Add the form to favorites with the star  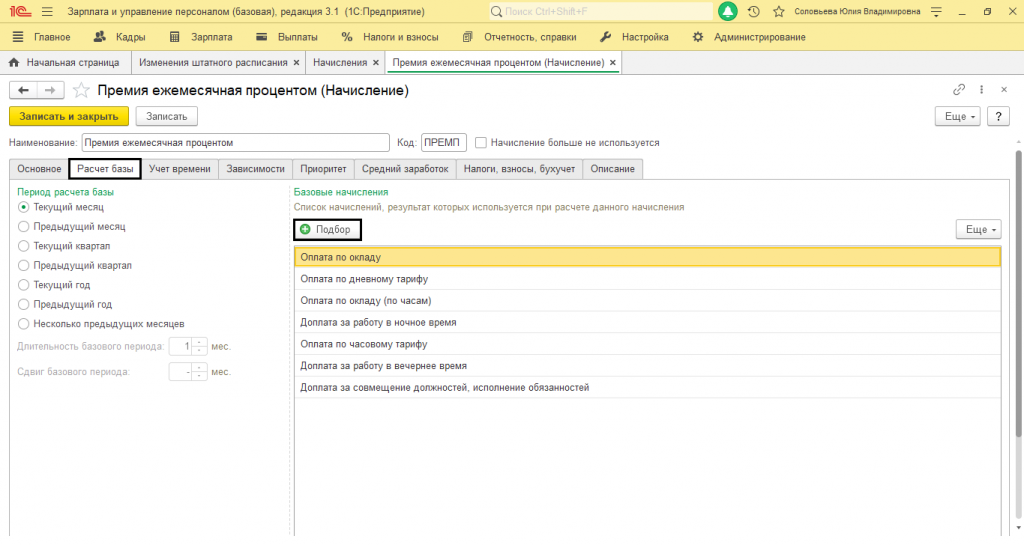81,90
